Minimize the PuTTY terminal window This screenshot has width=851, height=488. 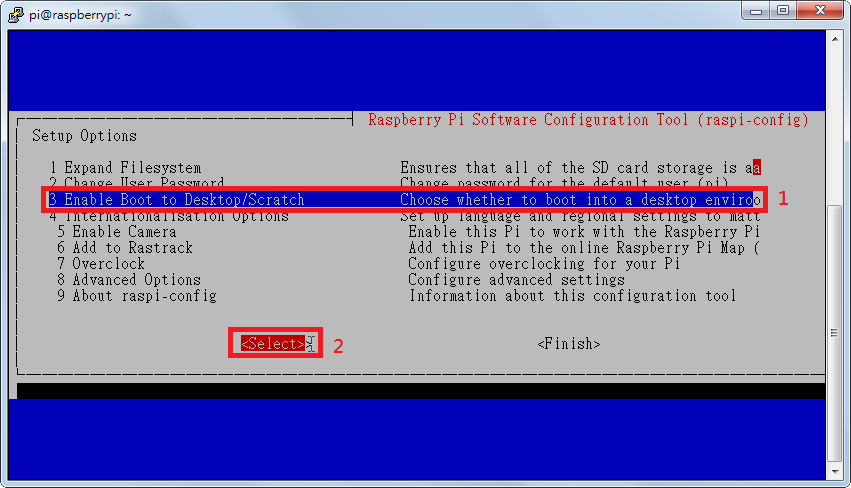pos(757,10)
